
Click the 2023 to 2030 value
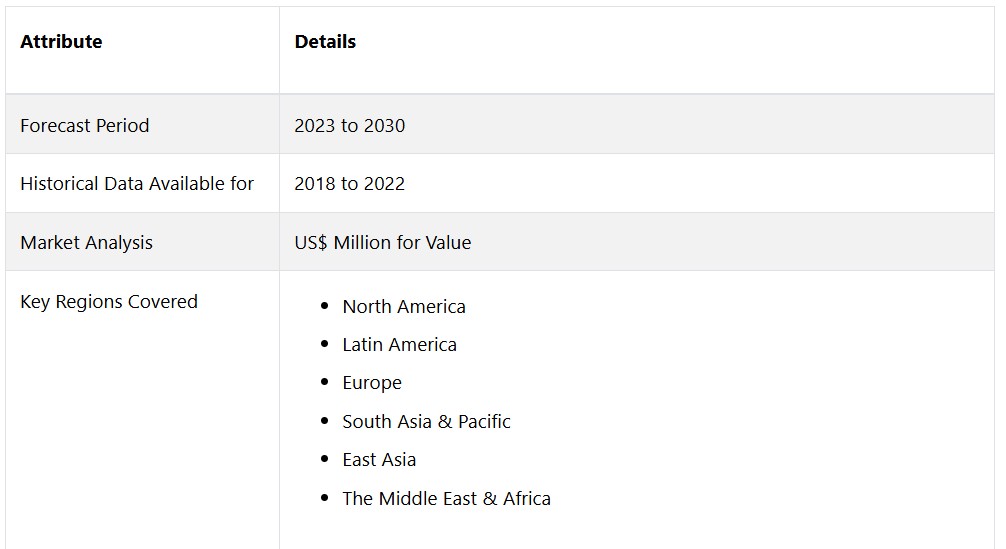pyautogui.click(x=349, y=126)
